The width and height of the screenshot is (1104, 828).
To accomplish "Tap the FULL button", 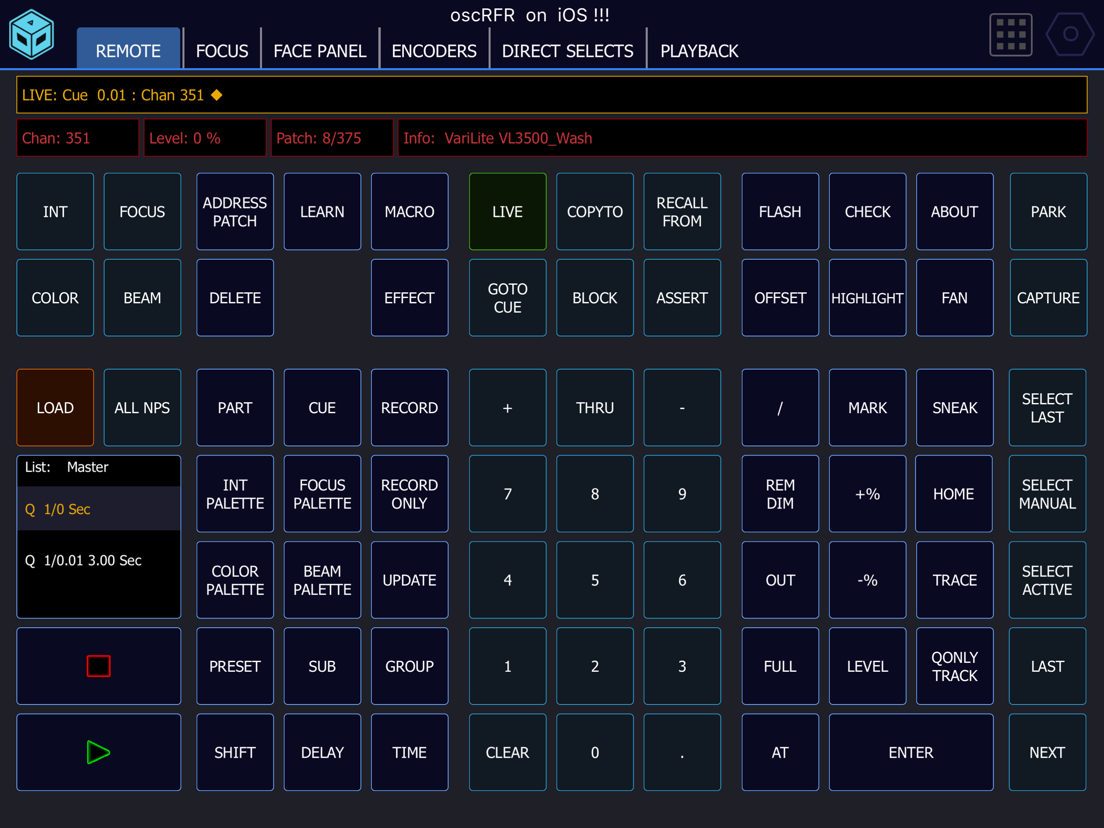I will point(780,666).
